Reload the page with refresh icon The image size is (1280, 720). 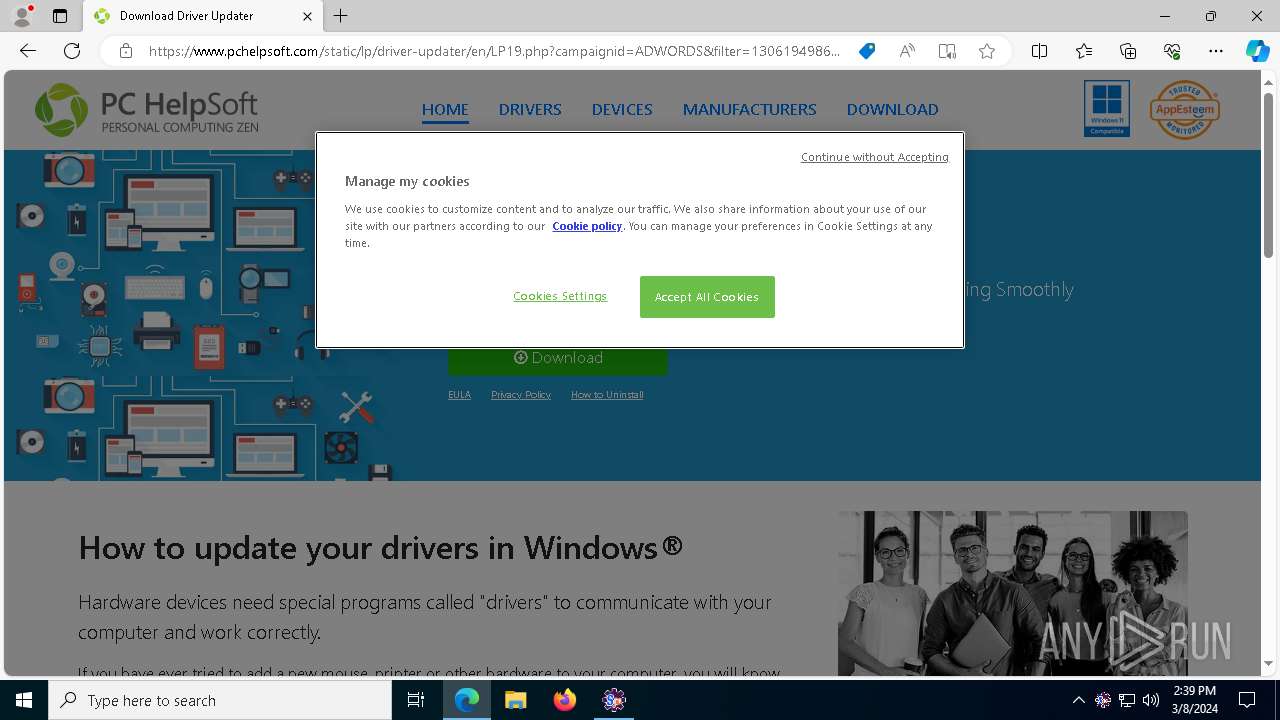[x=72, y=51]
